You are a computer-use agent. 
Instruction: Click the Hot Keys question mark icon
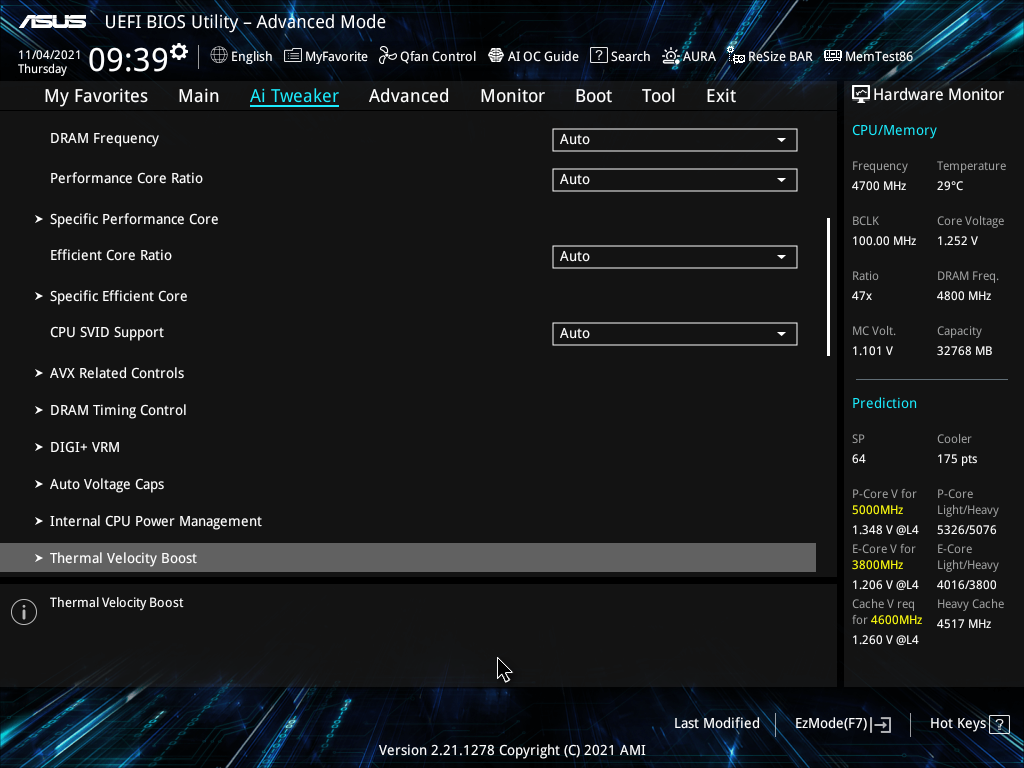click(x=999, y=724)
